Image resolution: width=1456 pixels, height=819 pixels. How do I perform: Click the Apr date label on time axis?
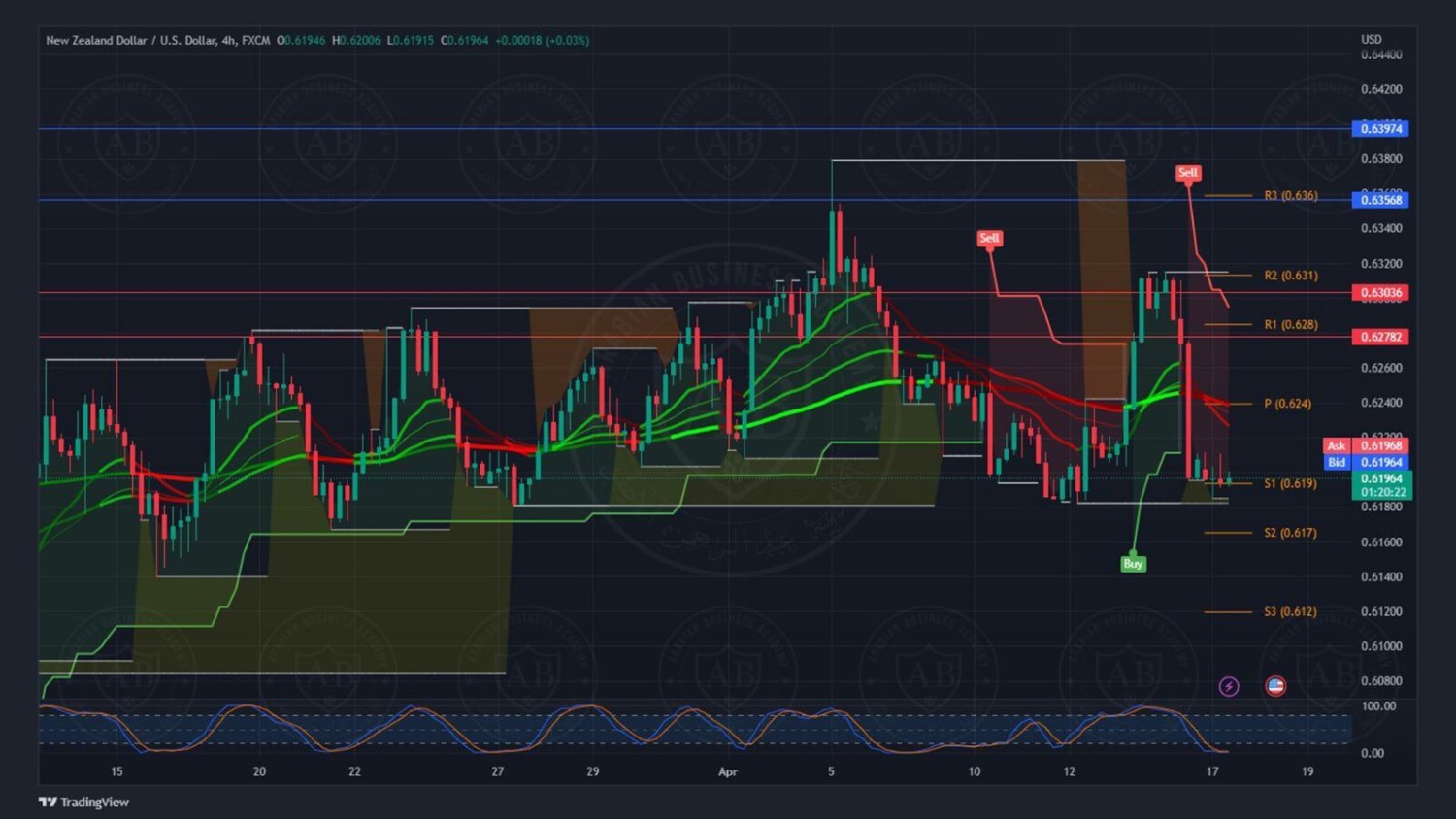(728, 771)
